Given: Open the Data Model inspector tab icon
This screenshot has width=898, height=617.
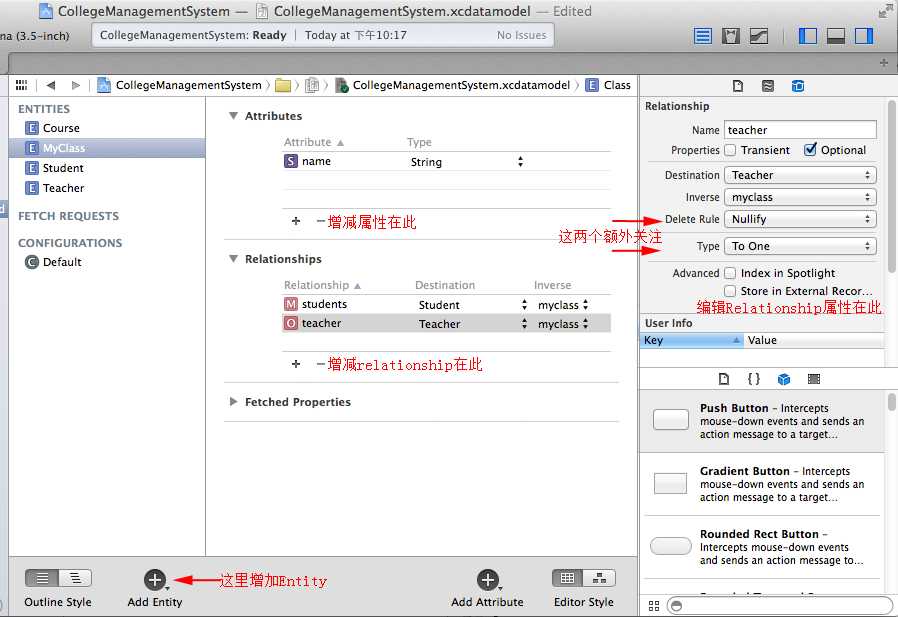Looking at the screenshot, I should 798,86.
